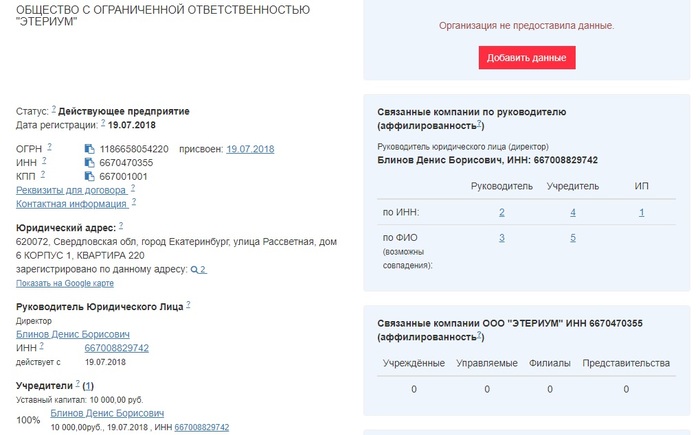Copy the OGRN number 1186658054220
The height and width of the screenshot is (435, 700).
point(89,149)
